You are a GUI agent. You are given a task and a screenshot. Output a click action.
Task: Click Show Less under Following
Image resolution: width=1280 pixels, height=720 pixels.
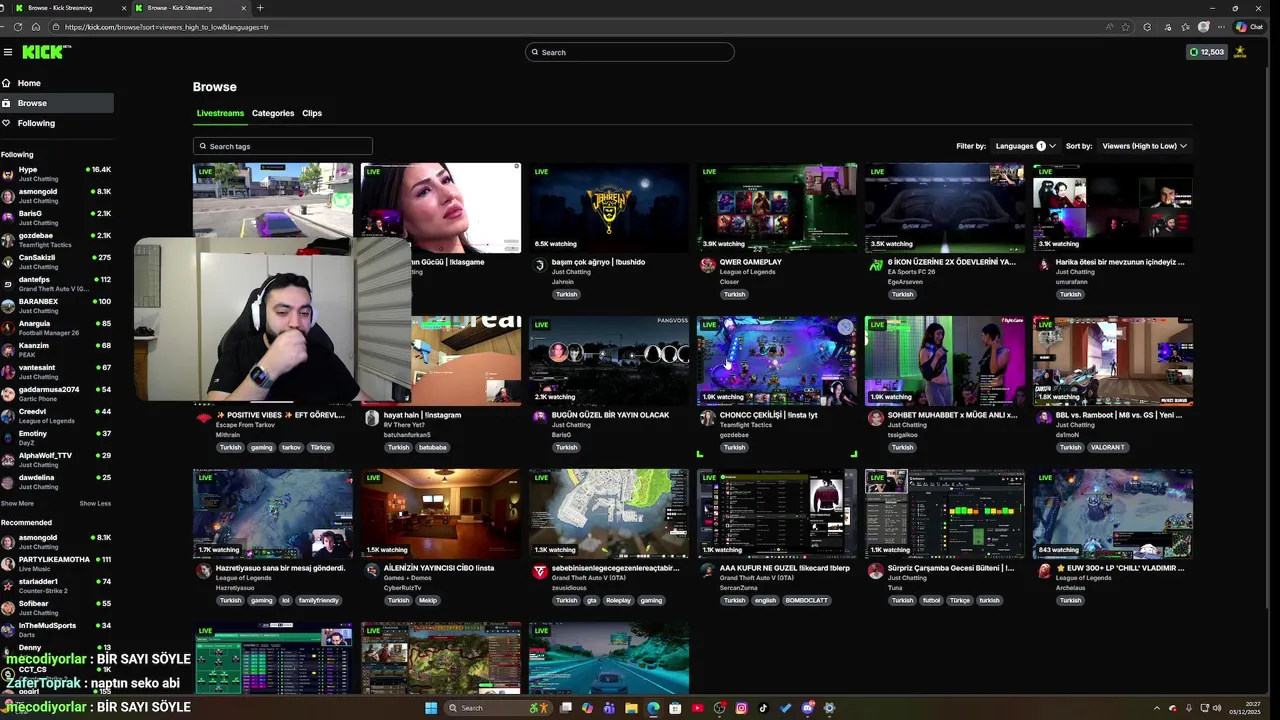click(95, 503)
